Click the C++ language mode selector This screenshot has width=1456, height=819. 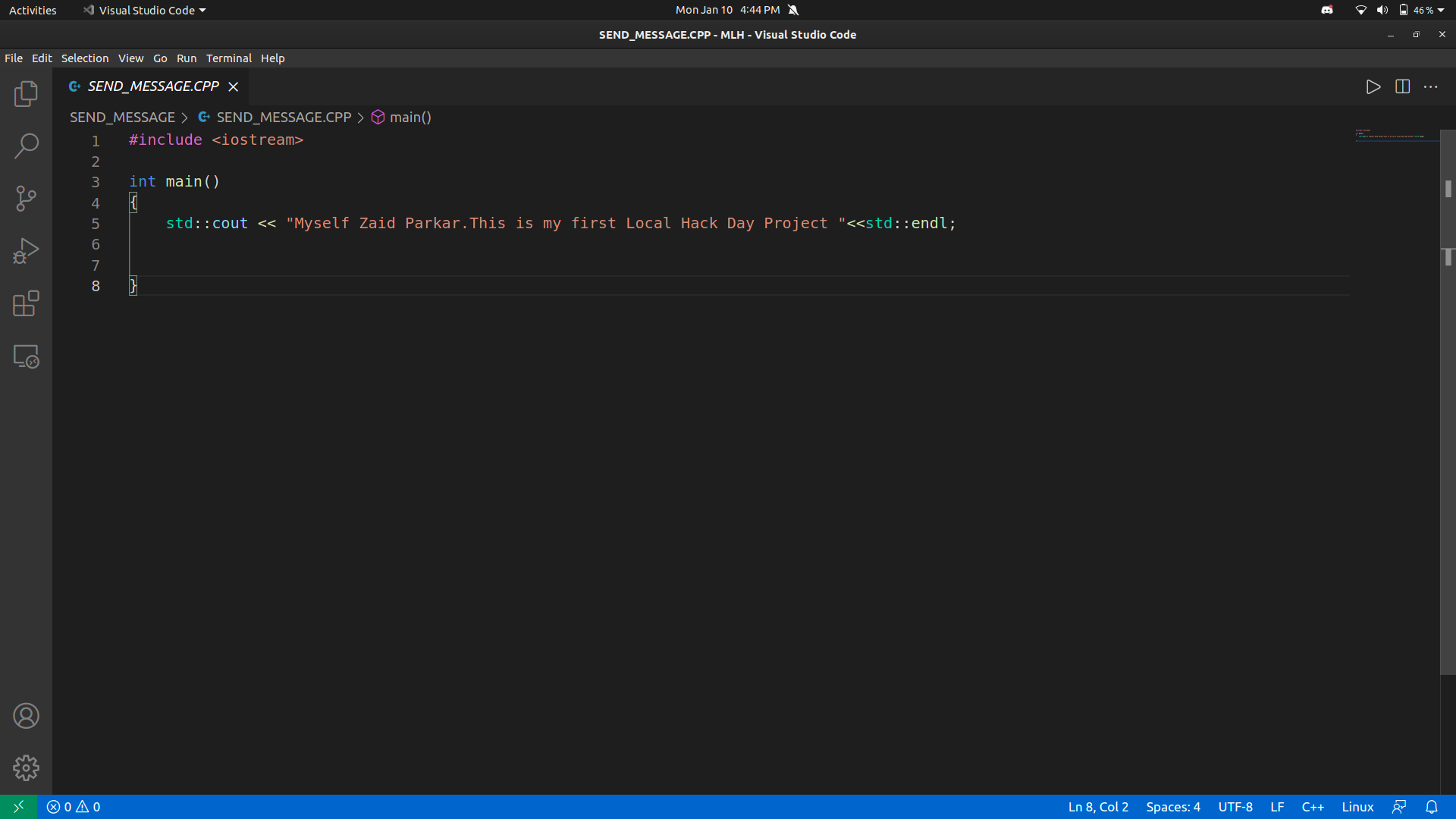point(1312,807)
